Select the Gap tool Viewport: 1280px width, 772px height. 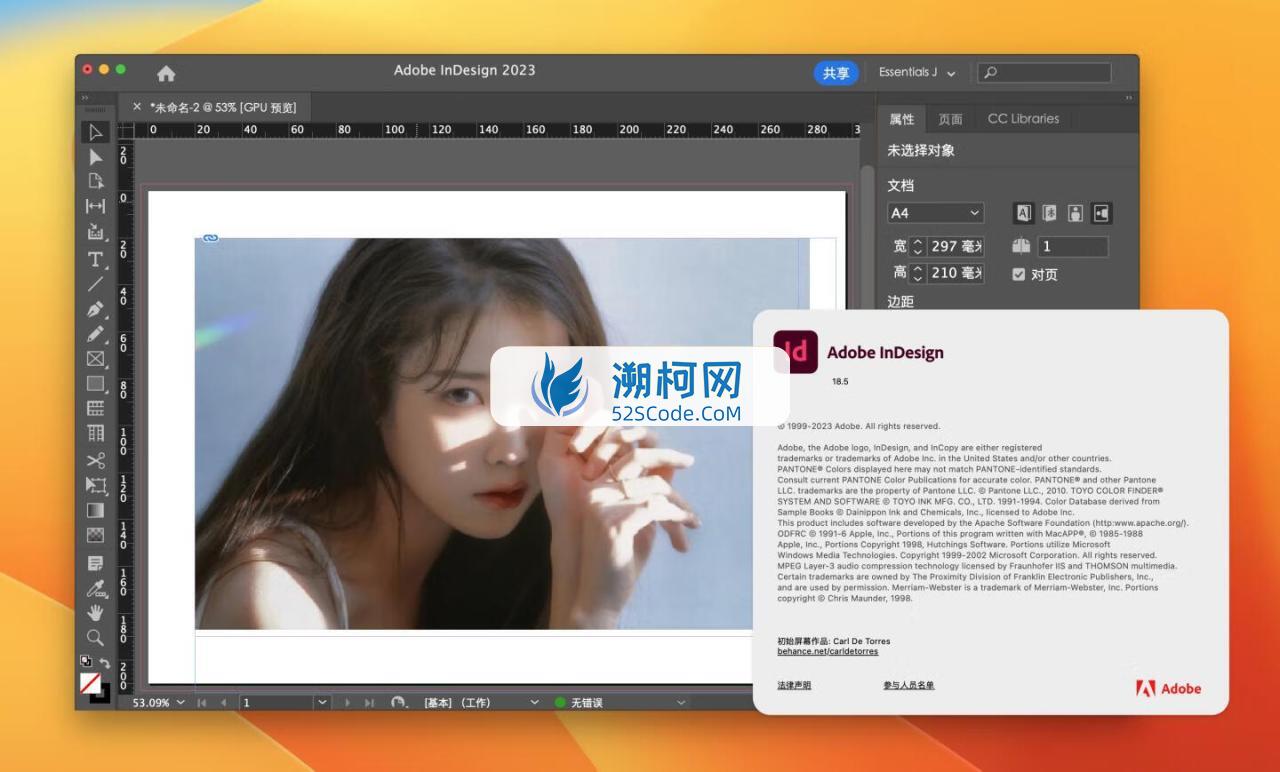pos(95,206)
